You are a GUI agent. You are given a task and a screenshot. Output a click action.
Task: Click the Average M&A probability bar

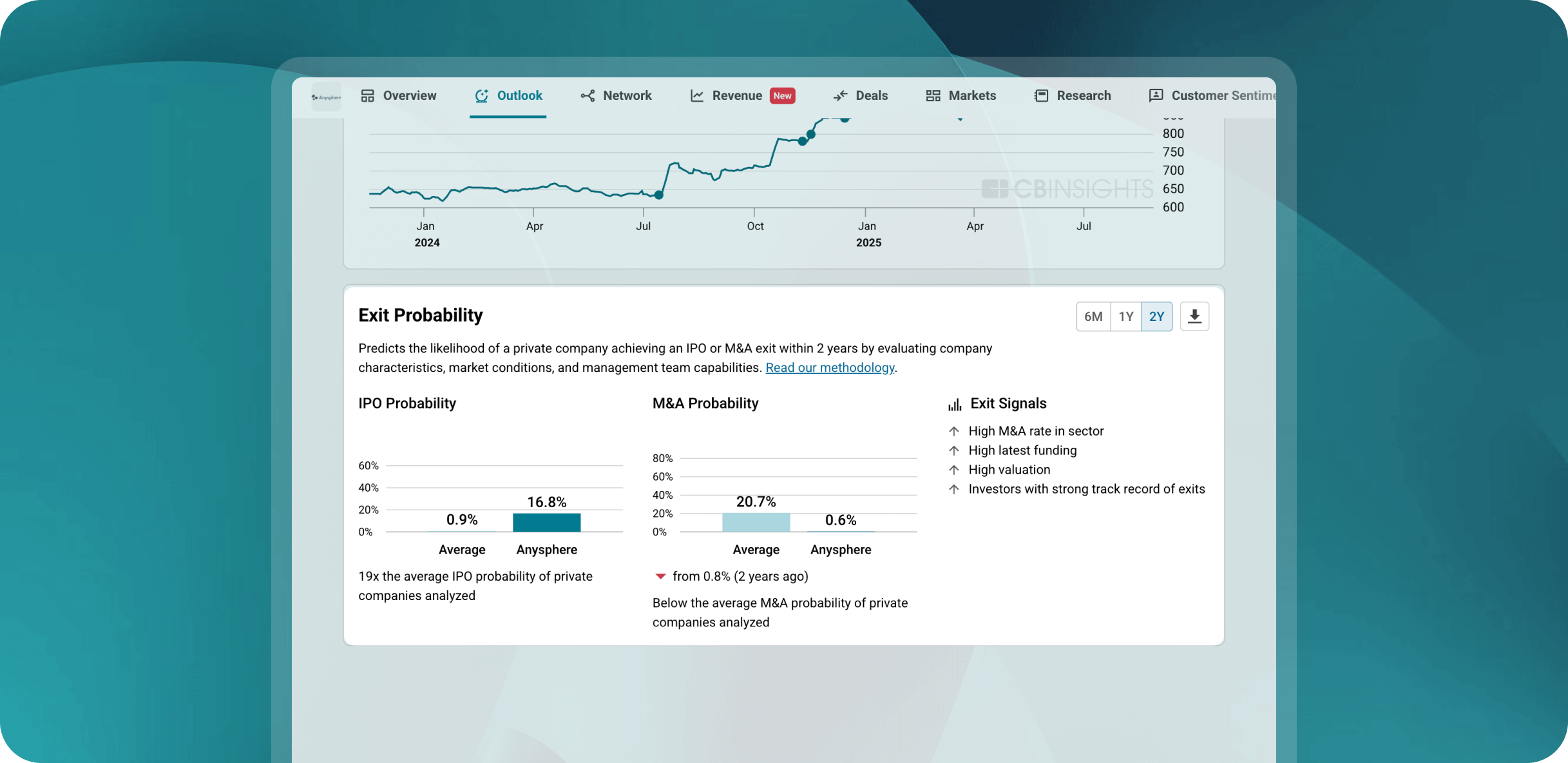coord(756,522)
